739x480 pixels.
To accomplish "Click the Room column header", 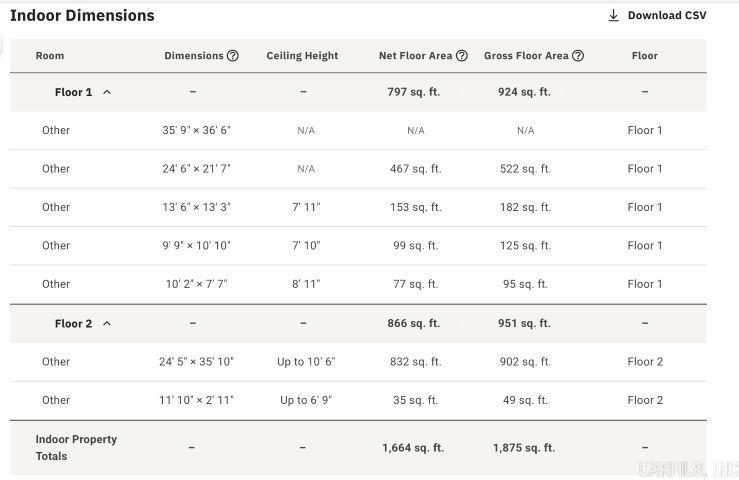I will click(50, 56).
